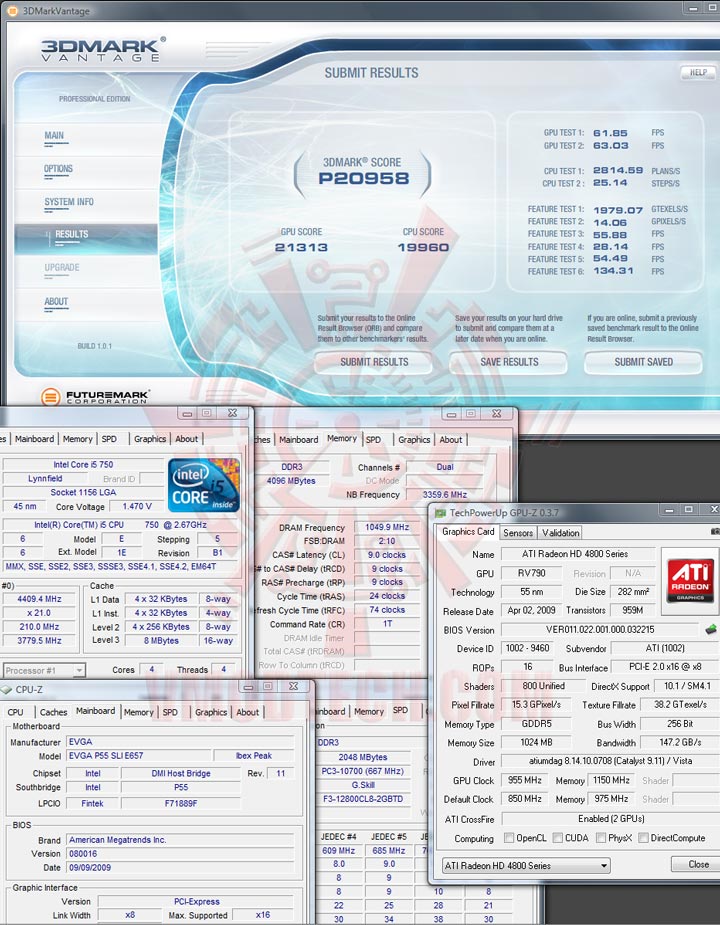Viewport: 720px width, 925px height.
Task: Open the Processor #1 selection dropdown
Action: tap(44, 670)
